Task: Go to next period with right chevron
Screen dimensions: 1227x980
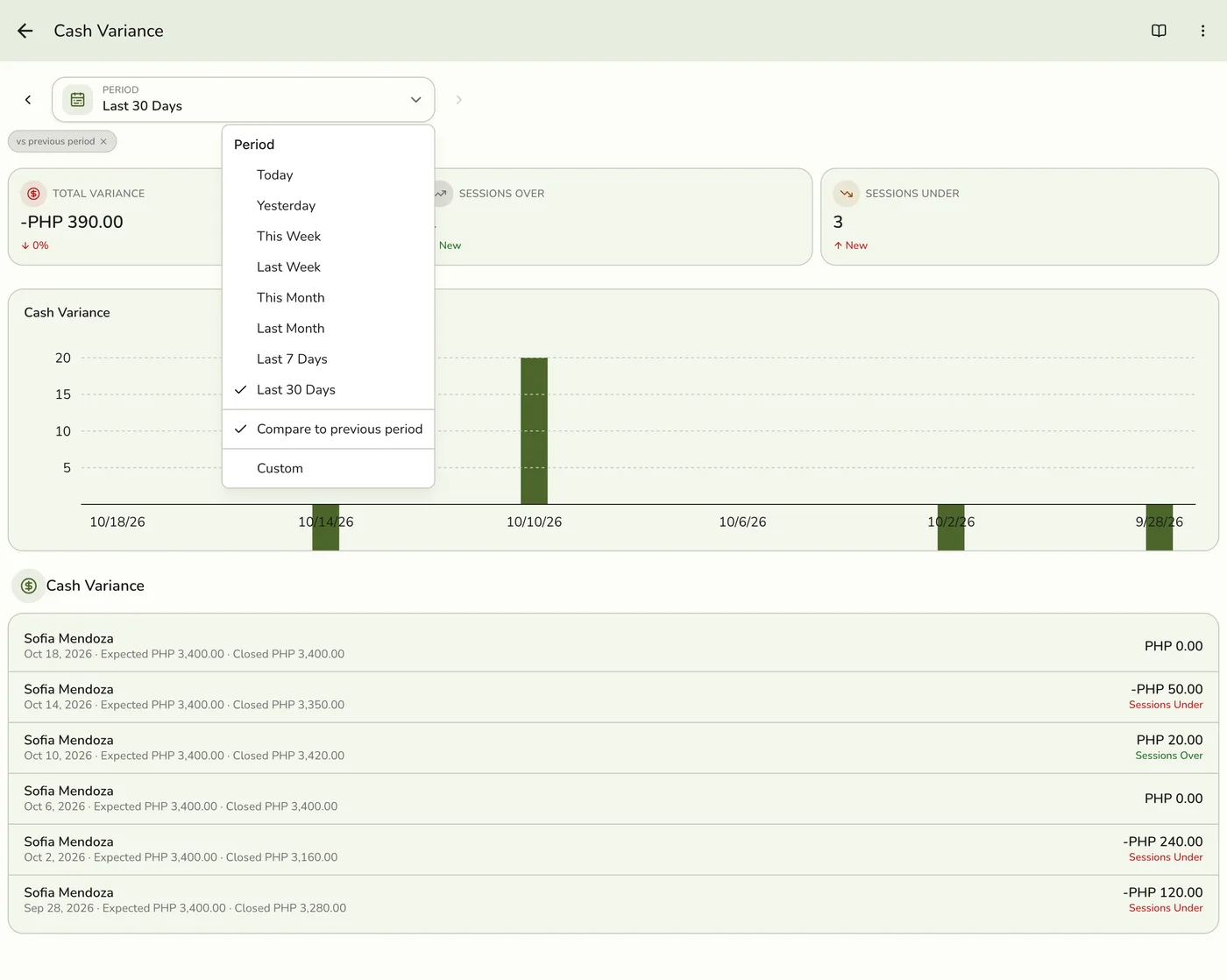Action: pos(458,100)
